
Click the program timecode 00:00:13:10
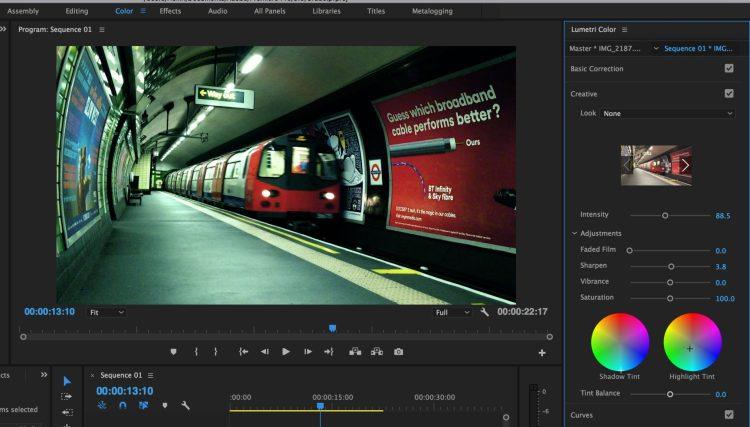click(49, 312)
